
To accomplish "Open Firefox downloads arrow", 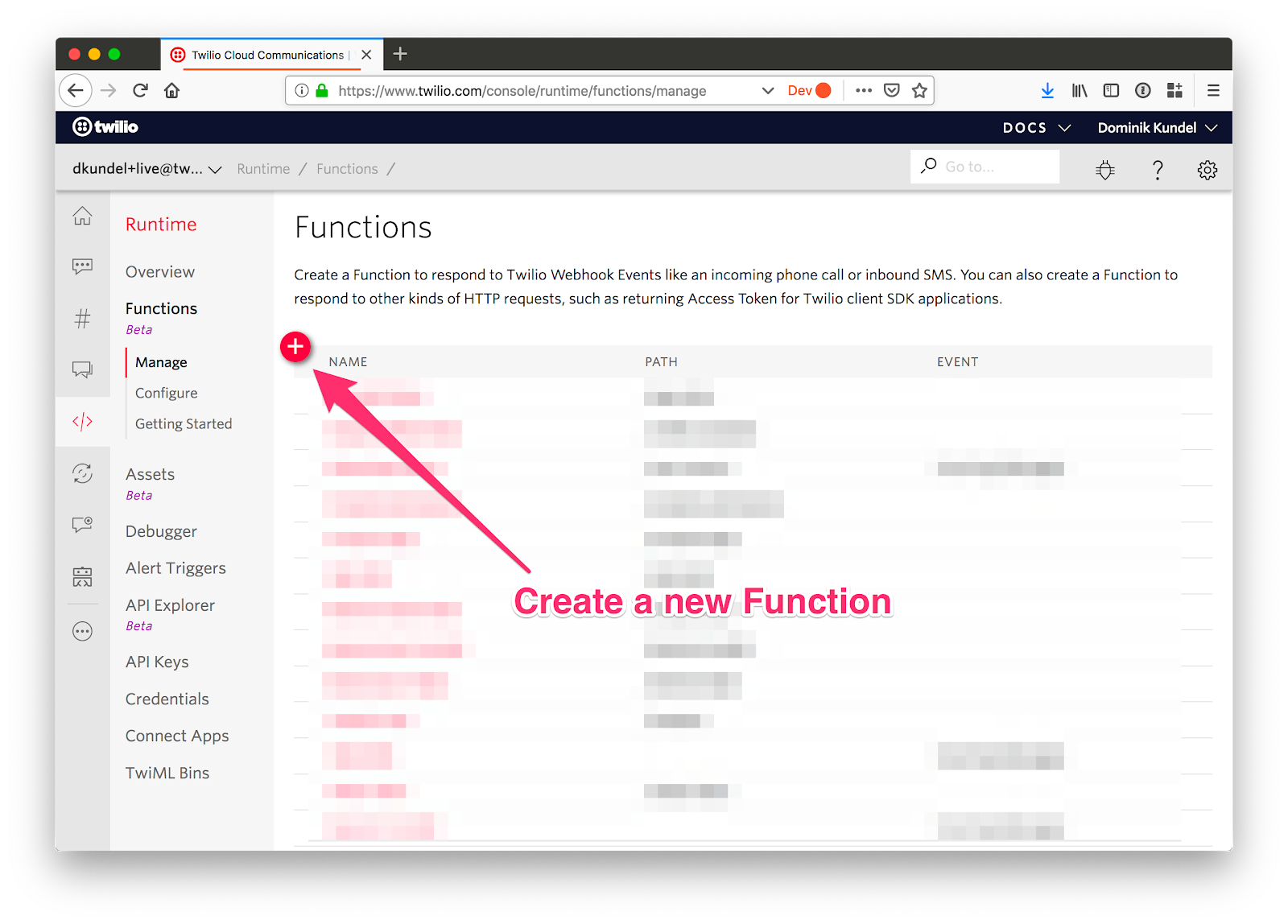I will tap(1047, 90).
